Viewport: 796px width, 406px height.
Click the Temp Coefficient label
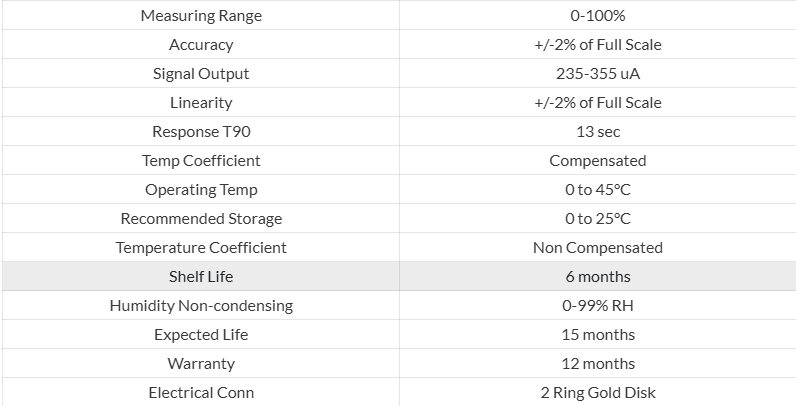(201, 161)
